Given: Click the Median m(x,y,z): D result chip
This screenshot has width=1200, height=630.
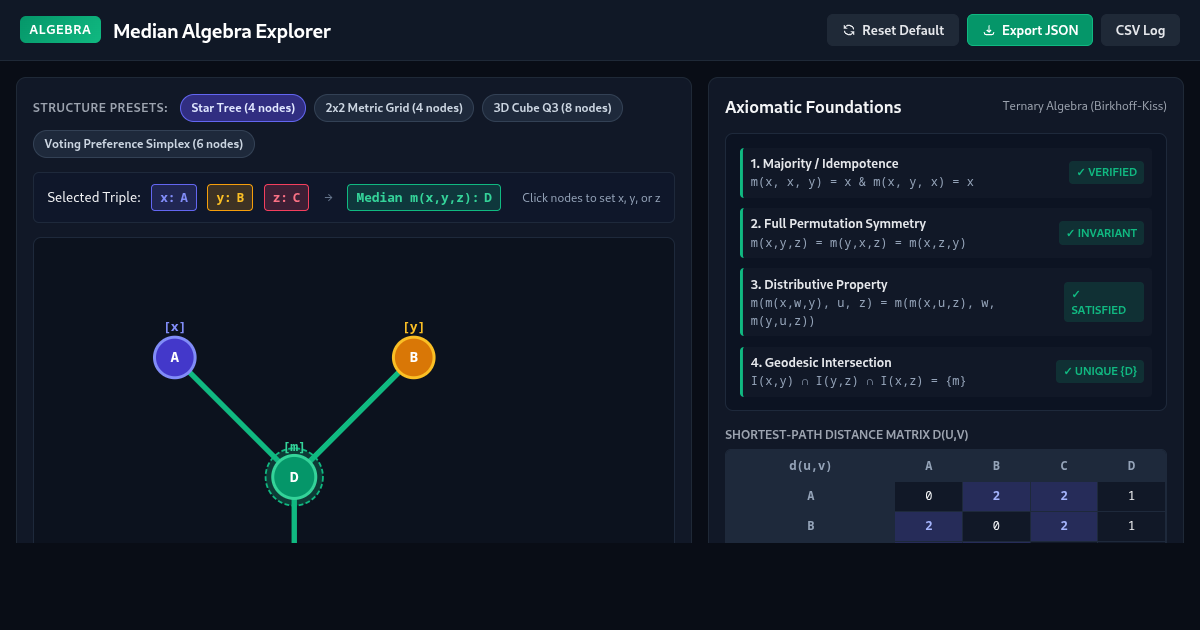Looking at the screenshot, I should coord(424,198).
